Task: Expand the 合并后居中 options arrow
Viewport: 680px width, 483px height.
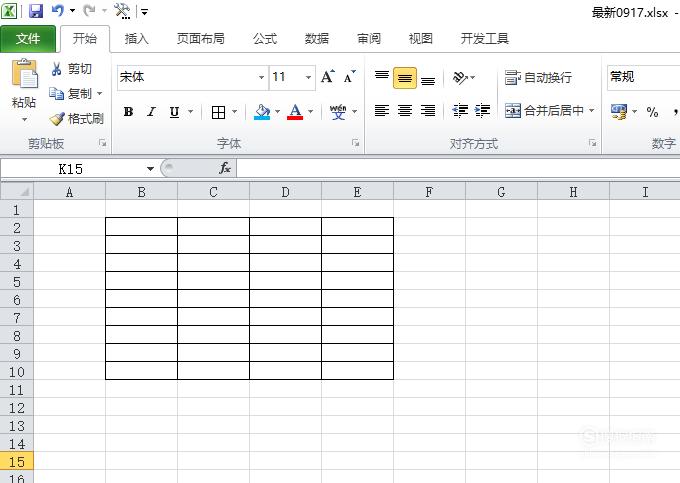Action: point(592,111)
